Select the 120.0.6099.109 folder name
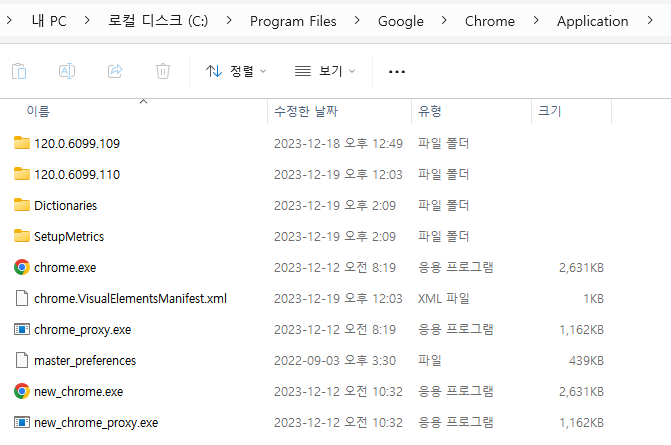Image resolution: width=671 pixels, height=445 pixels. (77, 143)
